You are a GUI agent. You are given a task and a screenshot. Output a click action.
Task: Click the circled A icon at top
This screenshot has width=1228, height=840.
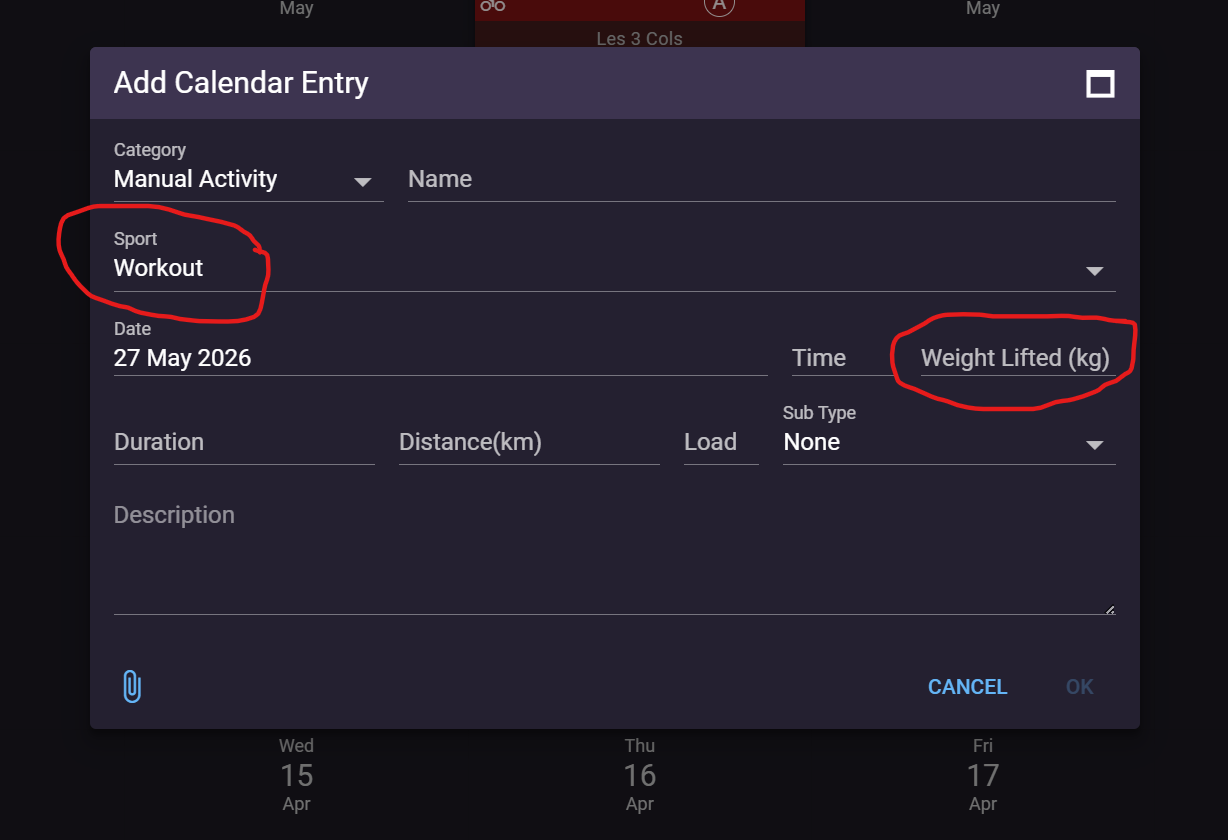719,6
